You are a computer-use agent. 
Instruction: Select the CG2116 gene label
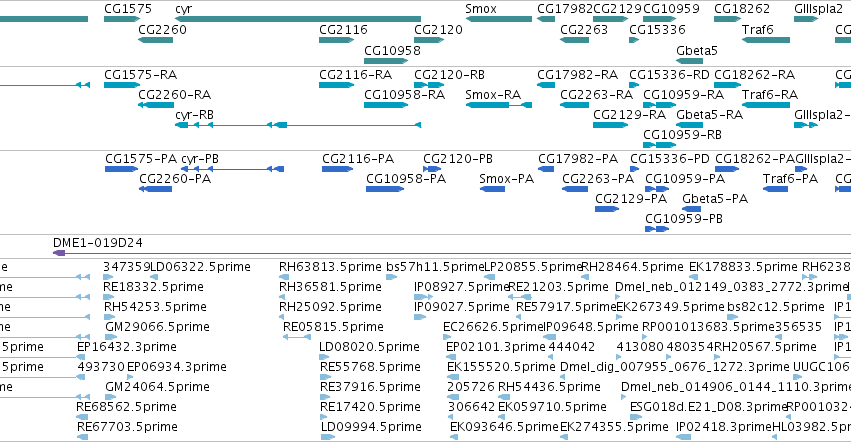pyautogui.click(x=343, y=29)
